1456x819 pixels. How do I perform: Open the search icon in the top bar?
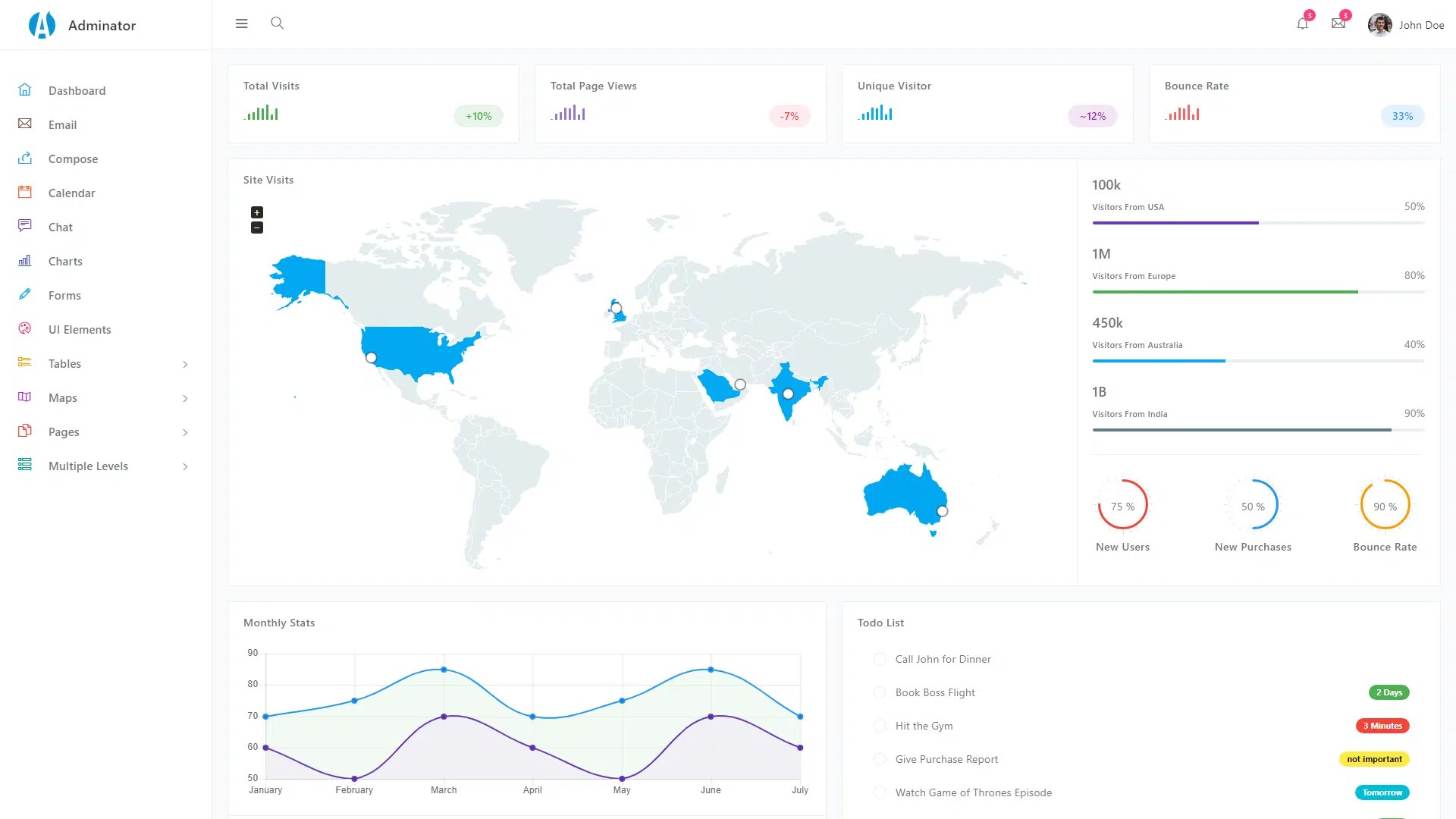coord(277,24)
